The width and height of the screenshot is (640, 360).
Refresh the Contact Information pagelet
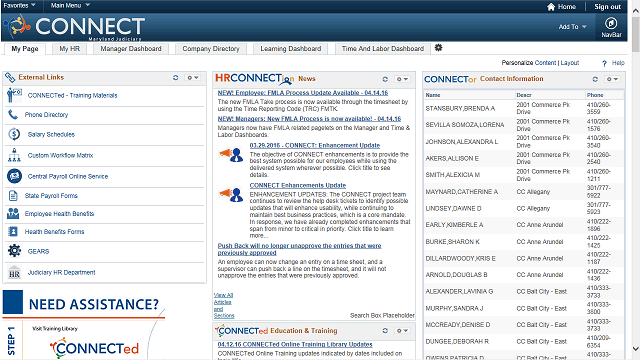pyautogui.click(x=595, y=79)
